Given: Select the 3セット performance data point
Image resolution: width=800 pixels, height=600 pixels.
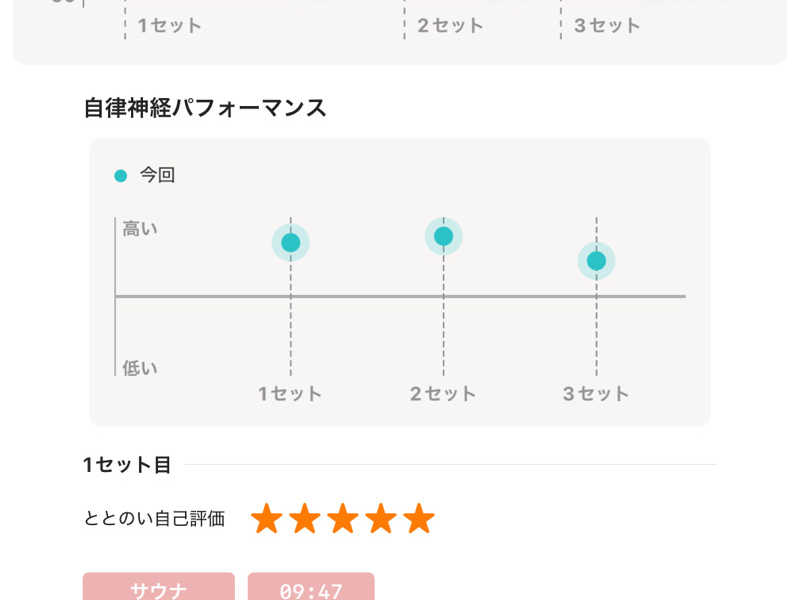Looking at the screenshot, I should coord(596,260).
